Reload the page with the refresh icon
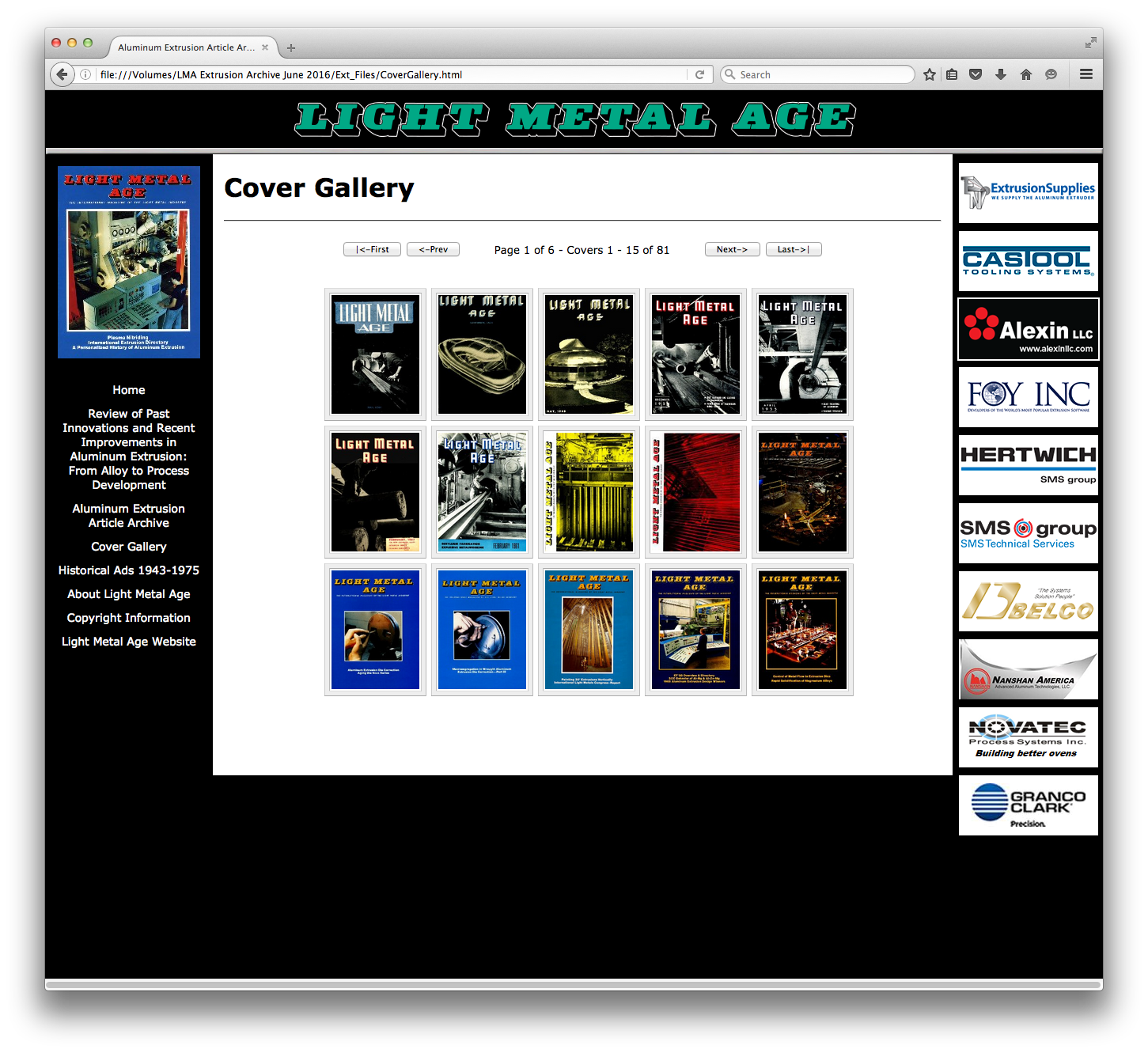Image resolution: width=1148 pixels, height=1053 pixels. coord(699,74)
